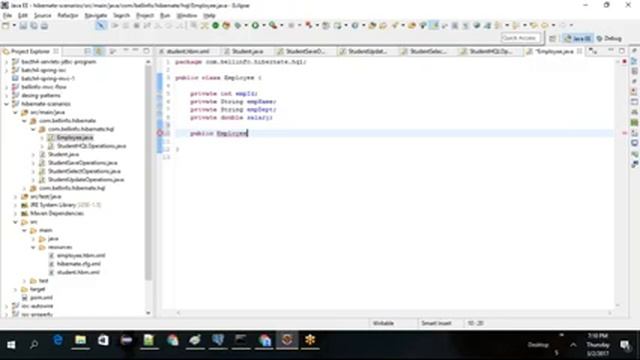The image size is (640, 360).
Task: Select employee.hbm.xml under resources
Action: coord(81,256)
